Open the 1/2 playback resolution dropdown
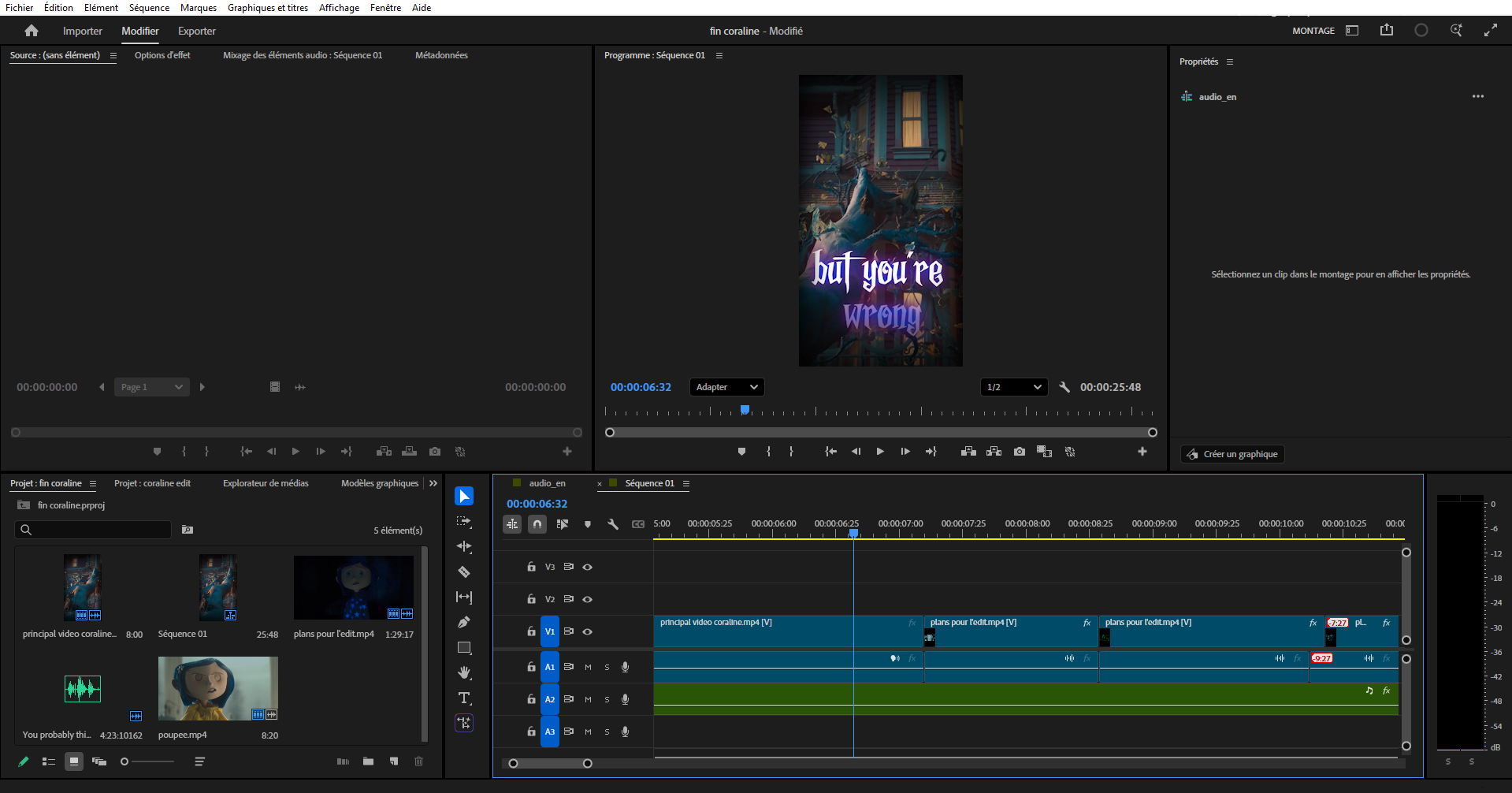The width and height of the screenshot is (1512, 793). (1013, 387)
